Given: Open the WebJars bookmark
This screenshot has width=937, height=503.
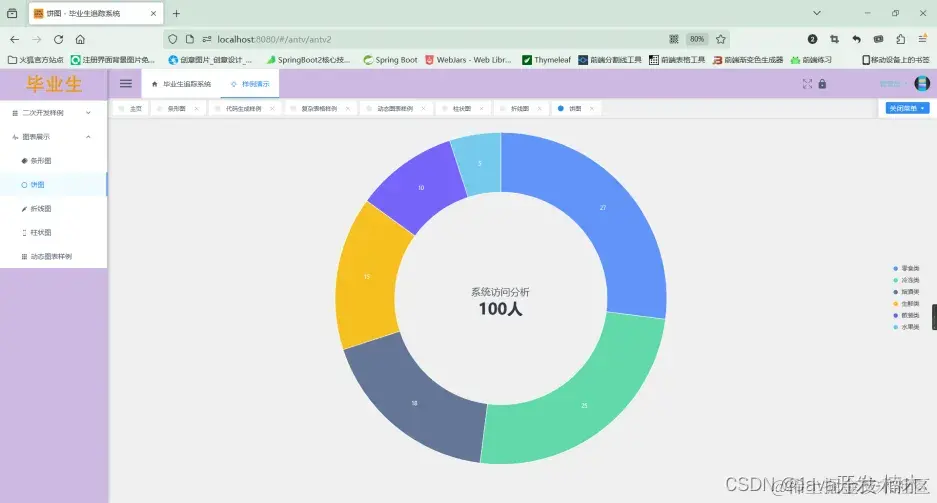Looking at the screenshot, I should click(468, 60).
